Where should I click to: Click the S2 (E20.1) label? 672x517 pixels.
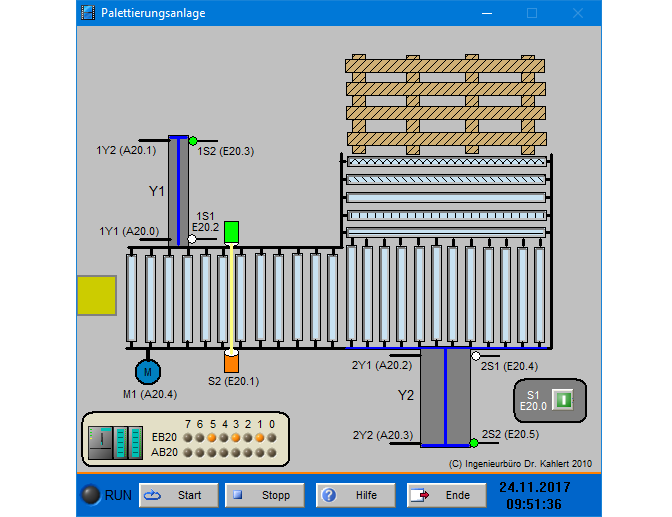click(x=234, y=381)
